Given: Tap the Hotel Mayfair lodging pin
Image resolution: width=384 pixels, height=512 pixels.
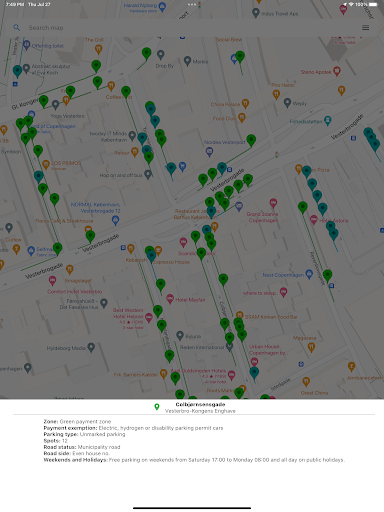Looking at the screenshot, I should tap(170, 299).
